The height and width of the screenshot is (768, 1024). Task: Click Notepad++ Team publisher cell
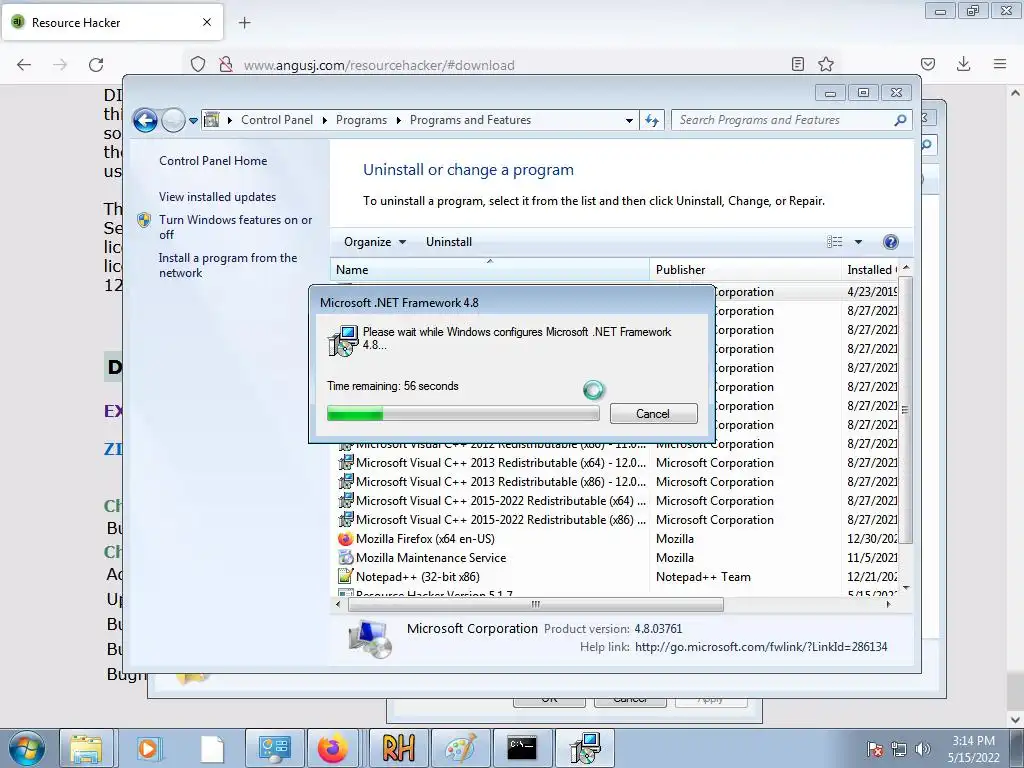click(x=703, y=577)
